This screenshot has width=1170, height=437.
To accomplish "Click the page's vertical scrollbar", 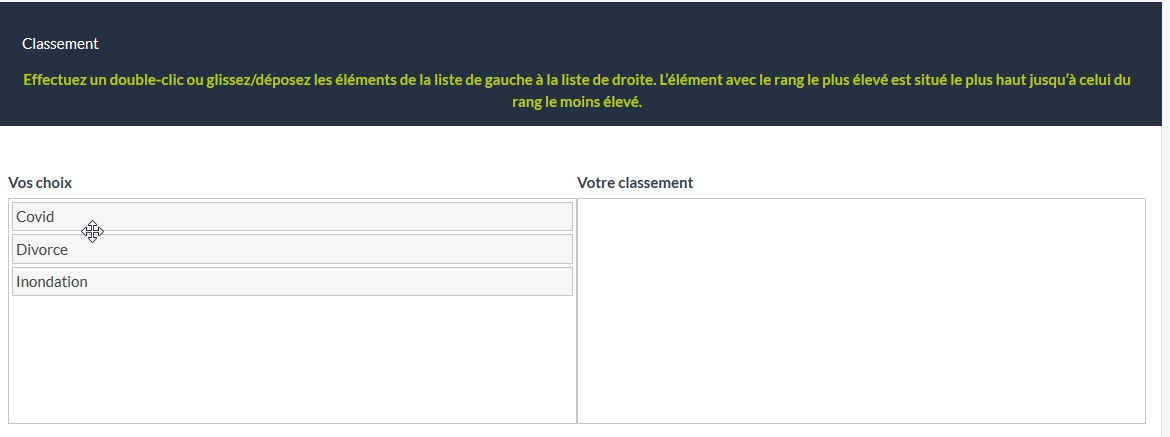I will [x=1165, y=218].
